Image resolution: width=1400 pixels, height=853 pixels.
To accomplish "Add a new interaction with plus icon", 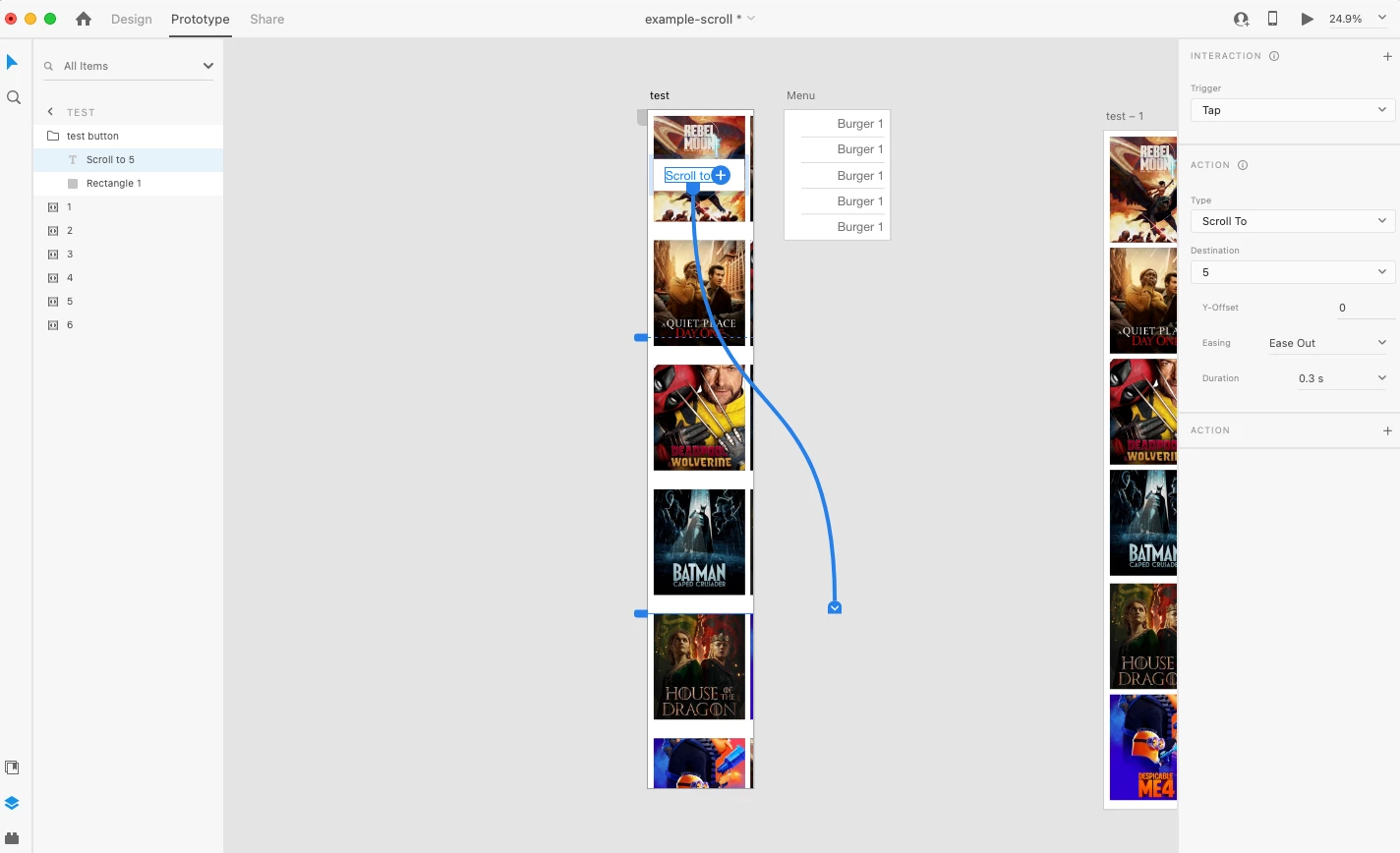I will 1387,56.
